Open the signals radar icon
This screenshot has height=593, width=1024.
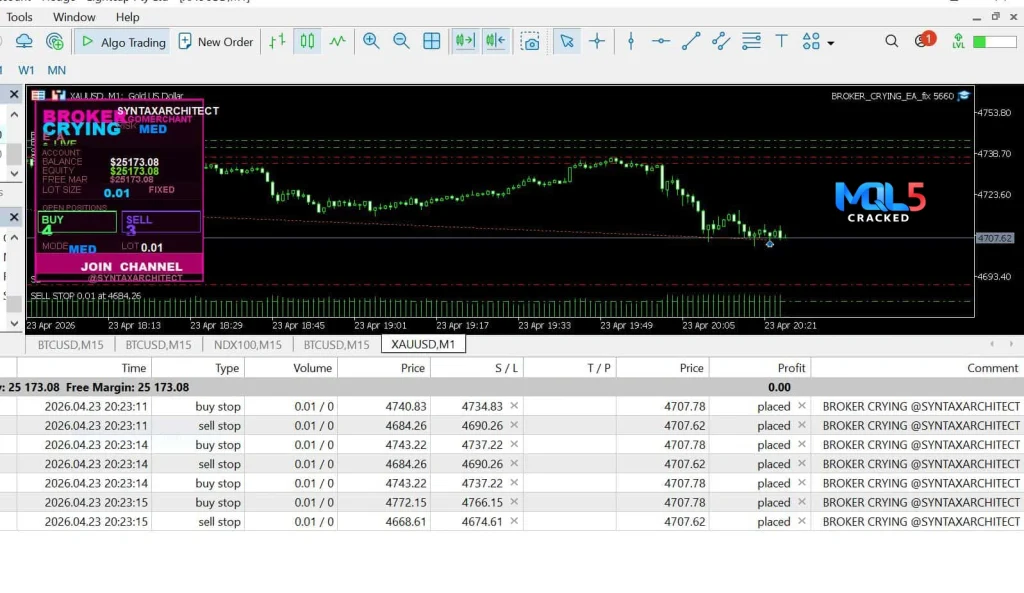click(x=55, y=42)
